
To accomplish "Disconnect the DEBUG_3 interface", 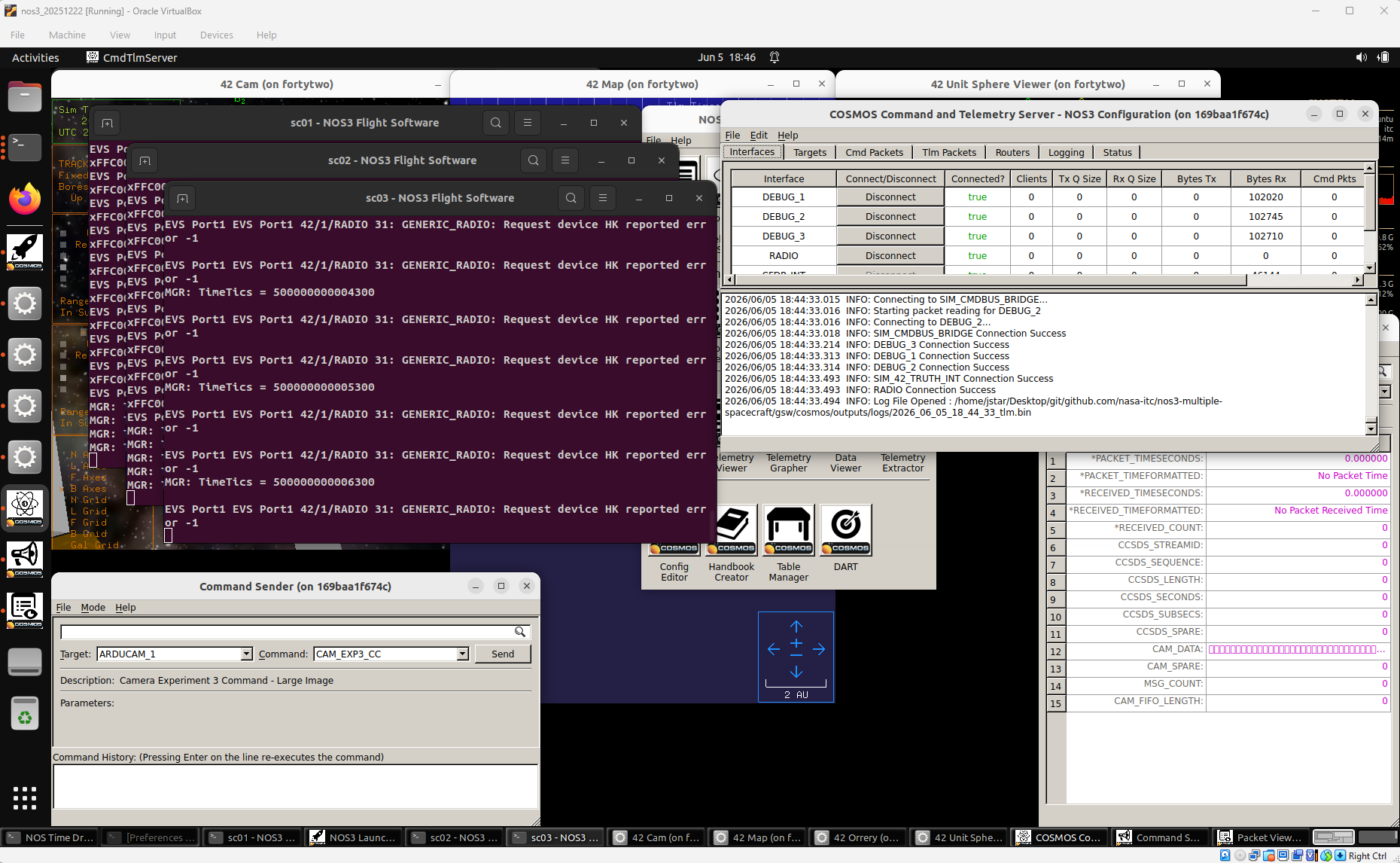I will click(x=890, y=236).
